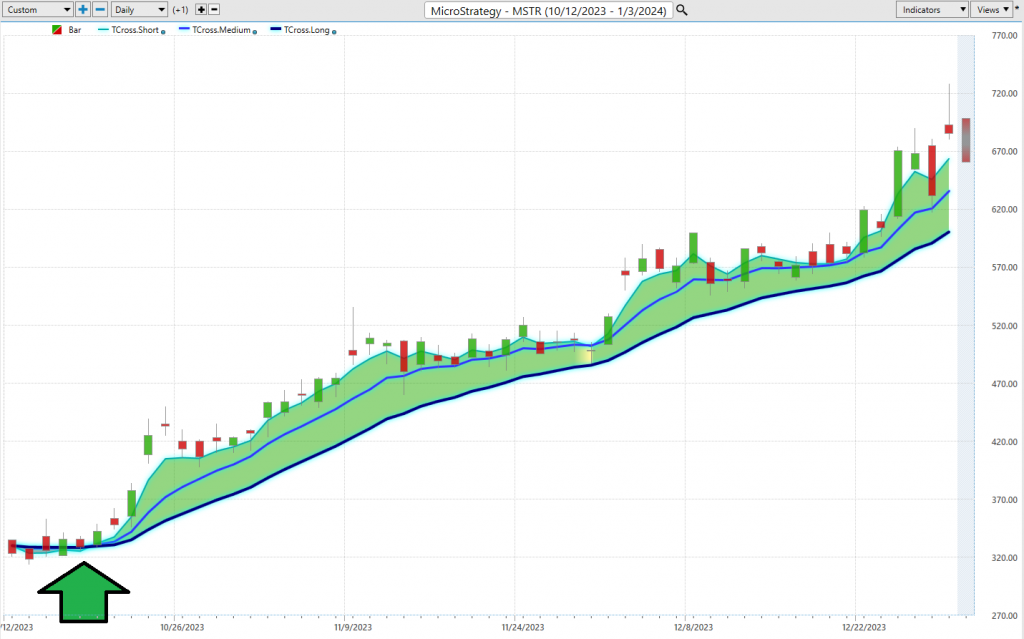This screenshot has height=639, width=1024.
Task: Click the gray forecast candle at right edge
Action: 965,140
